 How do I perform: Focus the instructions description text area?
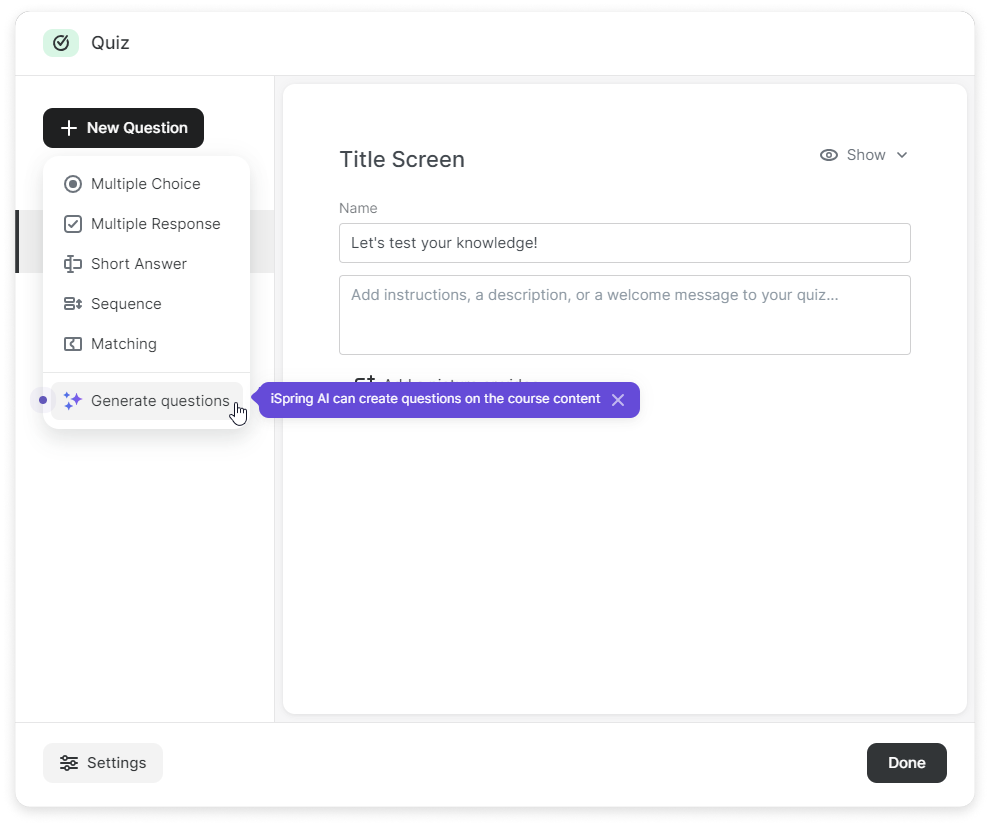coord(624,315)
